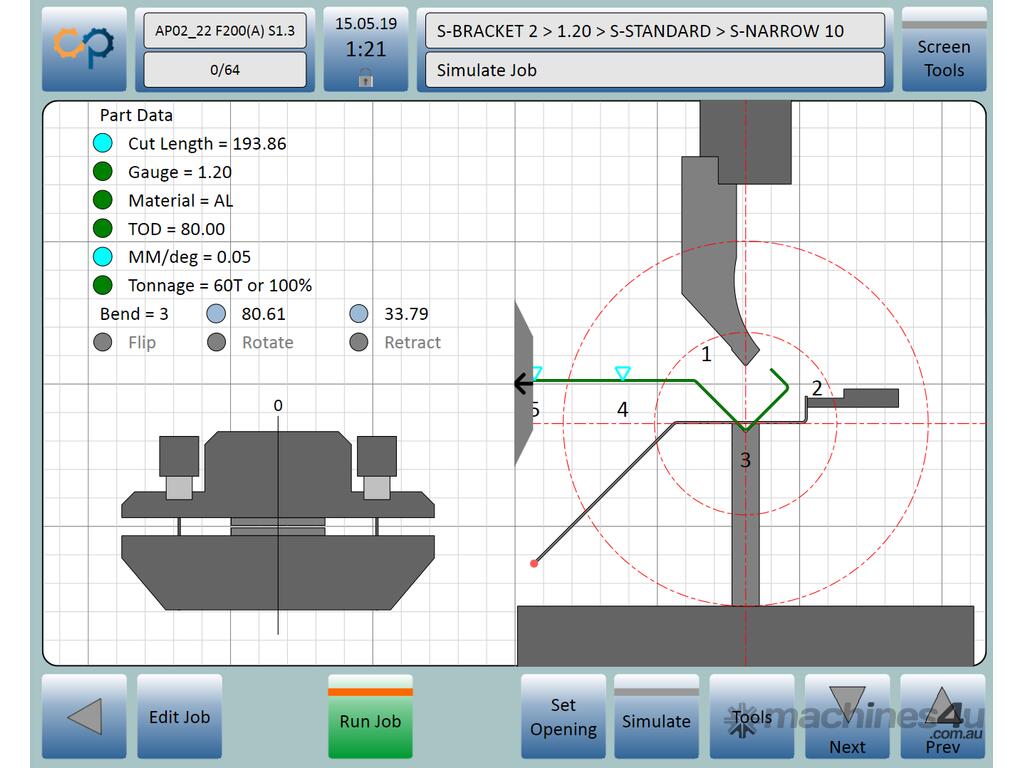Click the Edit Job button
The image size is (1024, 768).
(x=179, y=716)
